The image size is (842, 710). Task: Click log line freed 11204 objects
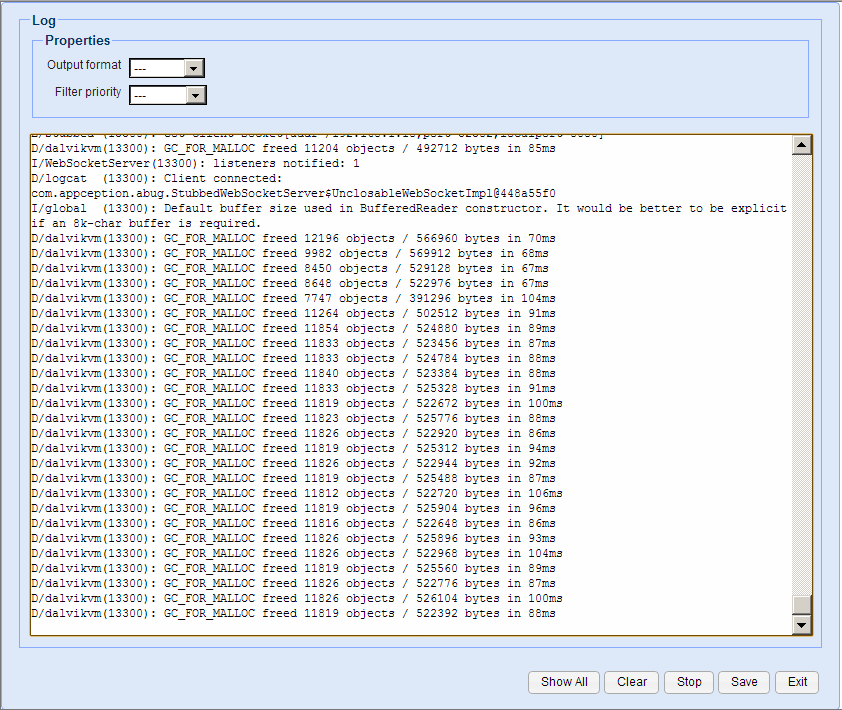coord(293,148)
